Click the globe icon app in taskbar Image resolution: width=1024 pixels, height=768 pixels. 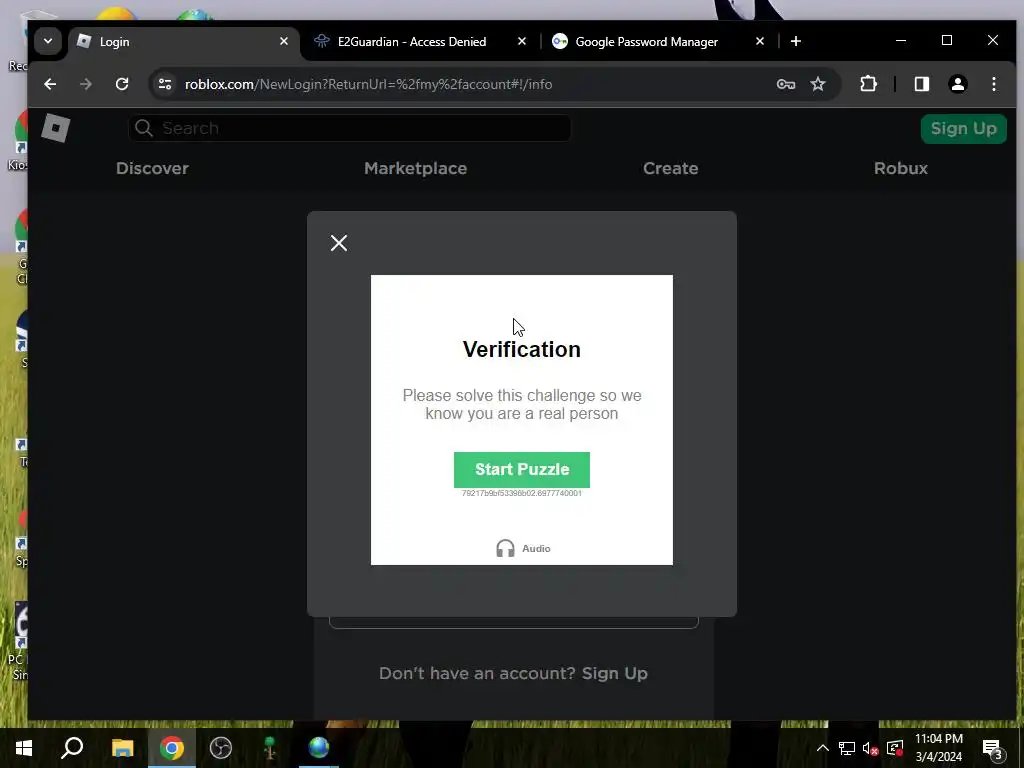tap(319, 748)
